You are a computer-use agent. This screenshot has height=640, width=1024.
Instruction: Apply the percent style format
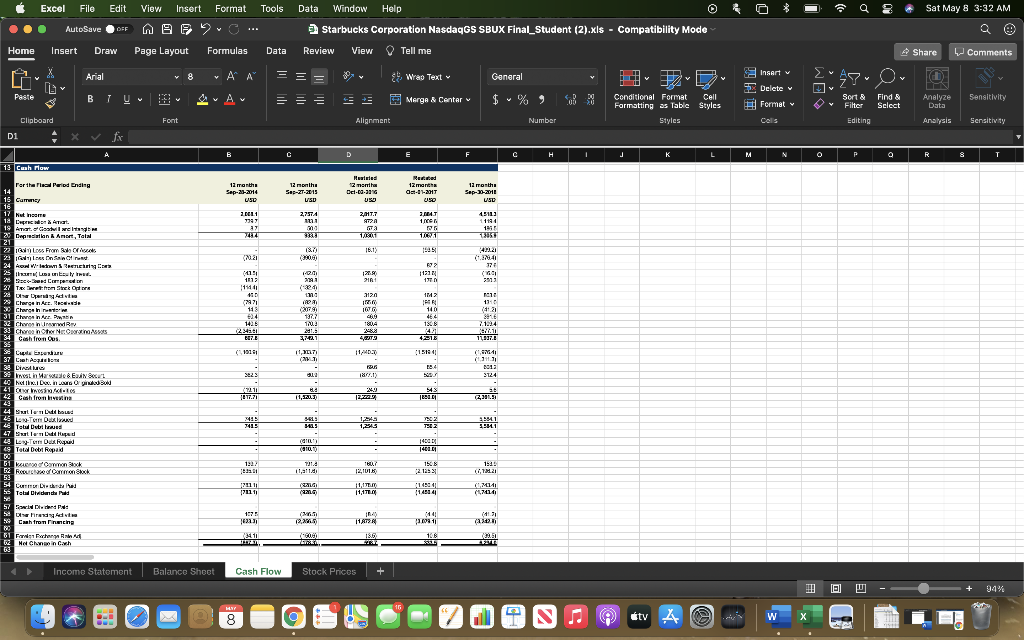(x=522, y=99)
